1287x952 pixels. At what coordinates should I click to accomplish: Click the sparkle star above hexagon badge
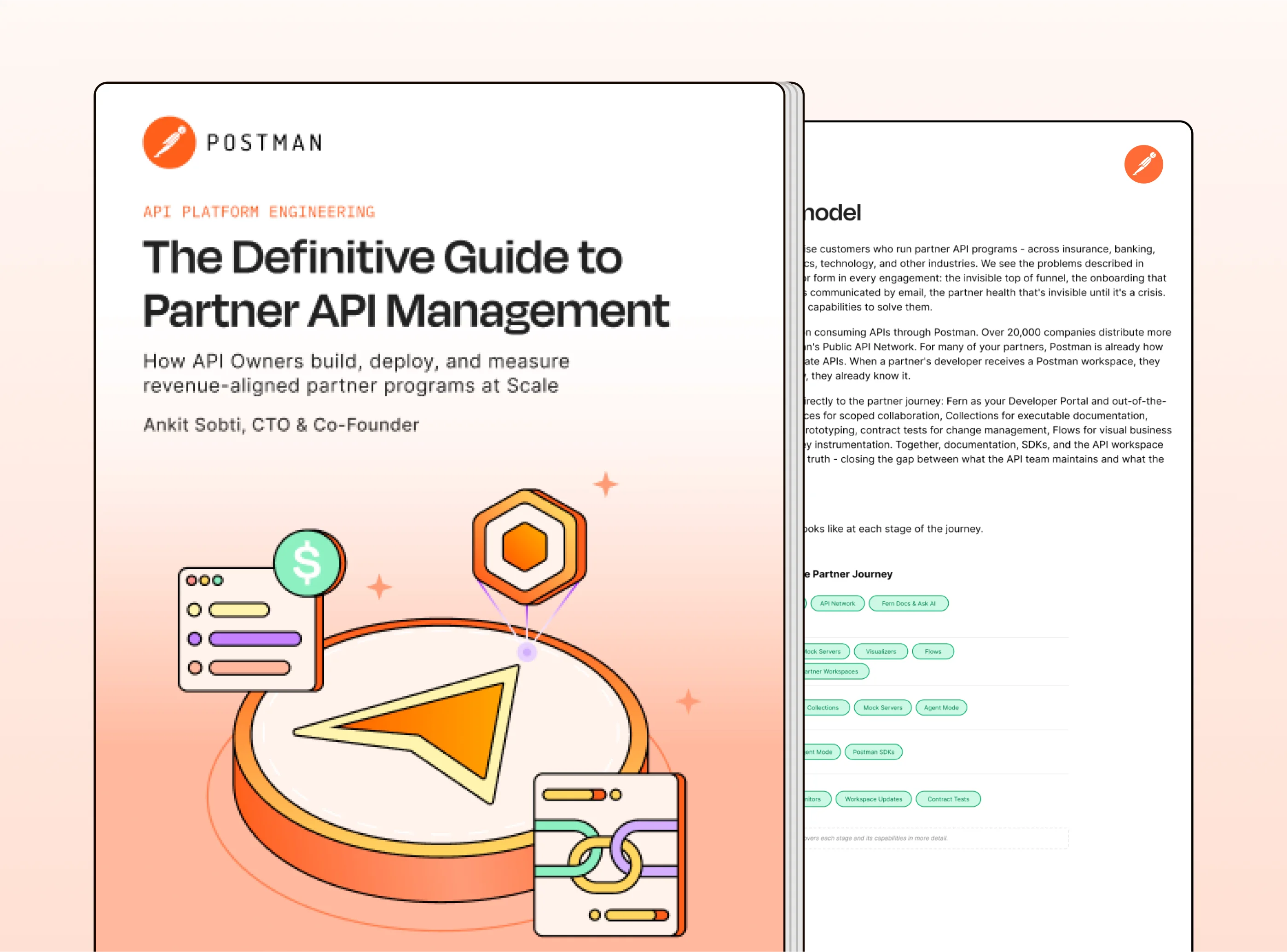click(x=606, y=484)
